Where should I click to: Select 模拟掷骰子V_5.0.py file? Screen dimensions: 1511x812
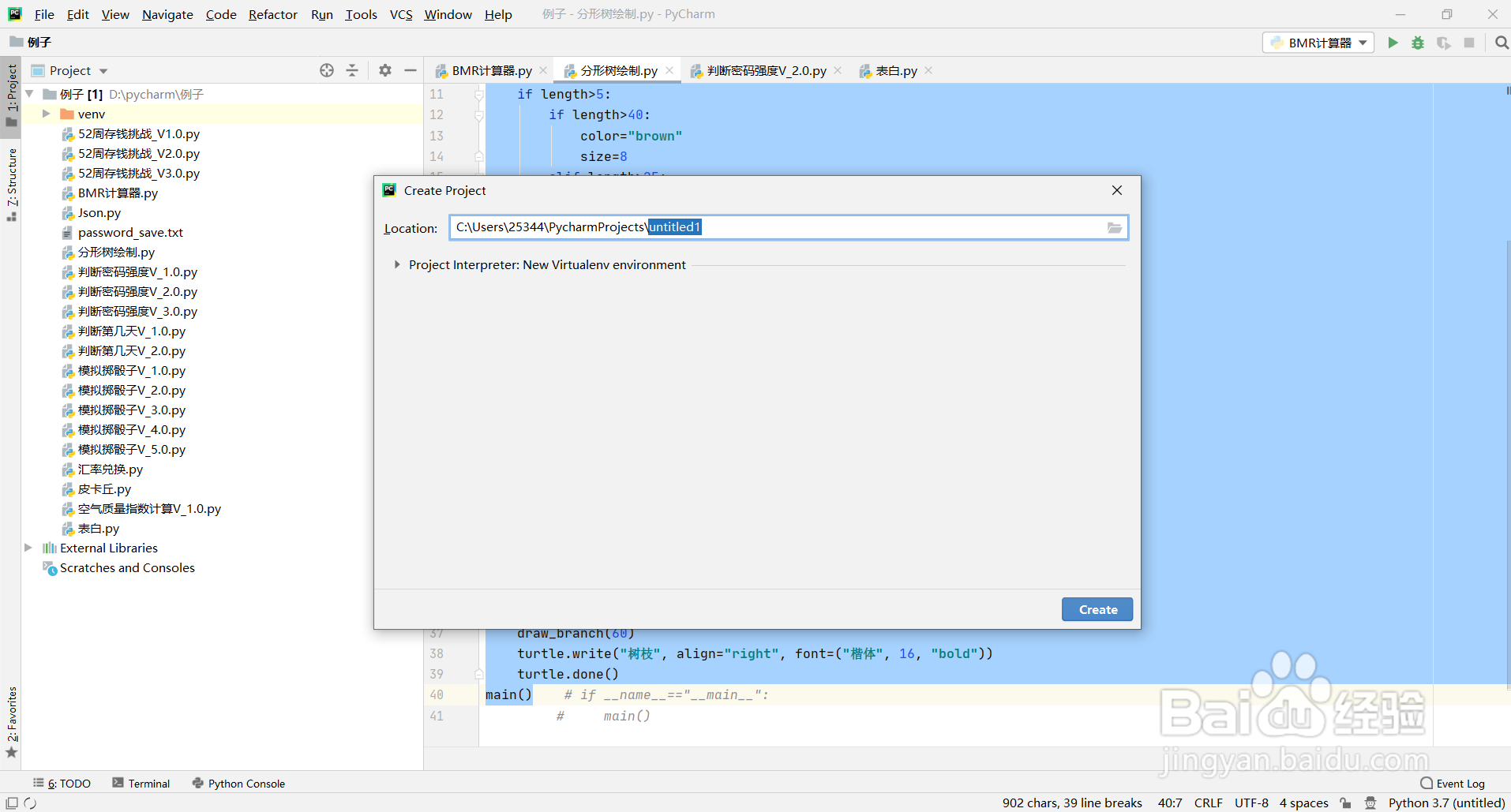click(x=131, y=450)
